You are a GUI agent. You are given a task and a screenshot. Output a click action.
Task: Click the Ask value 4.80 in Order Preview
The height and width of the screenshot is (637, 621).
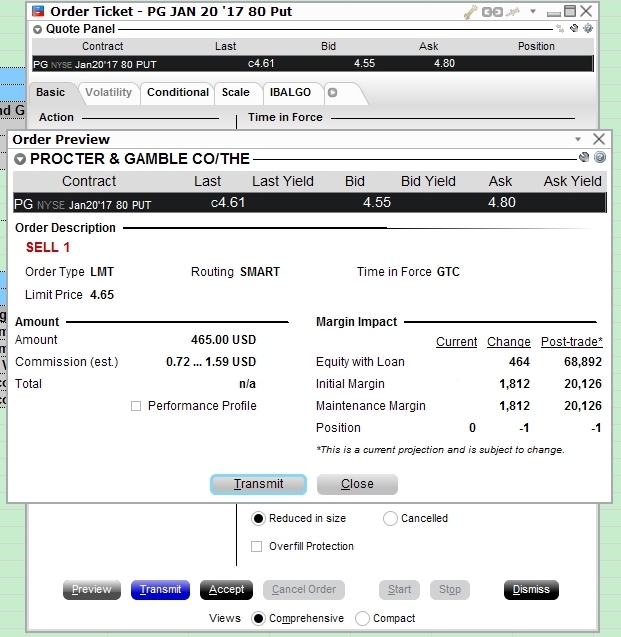[502, 202]
